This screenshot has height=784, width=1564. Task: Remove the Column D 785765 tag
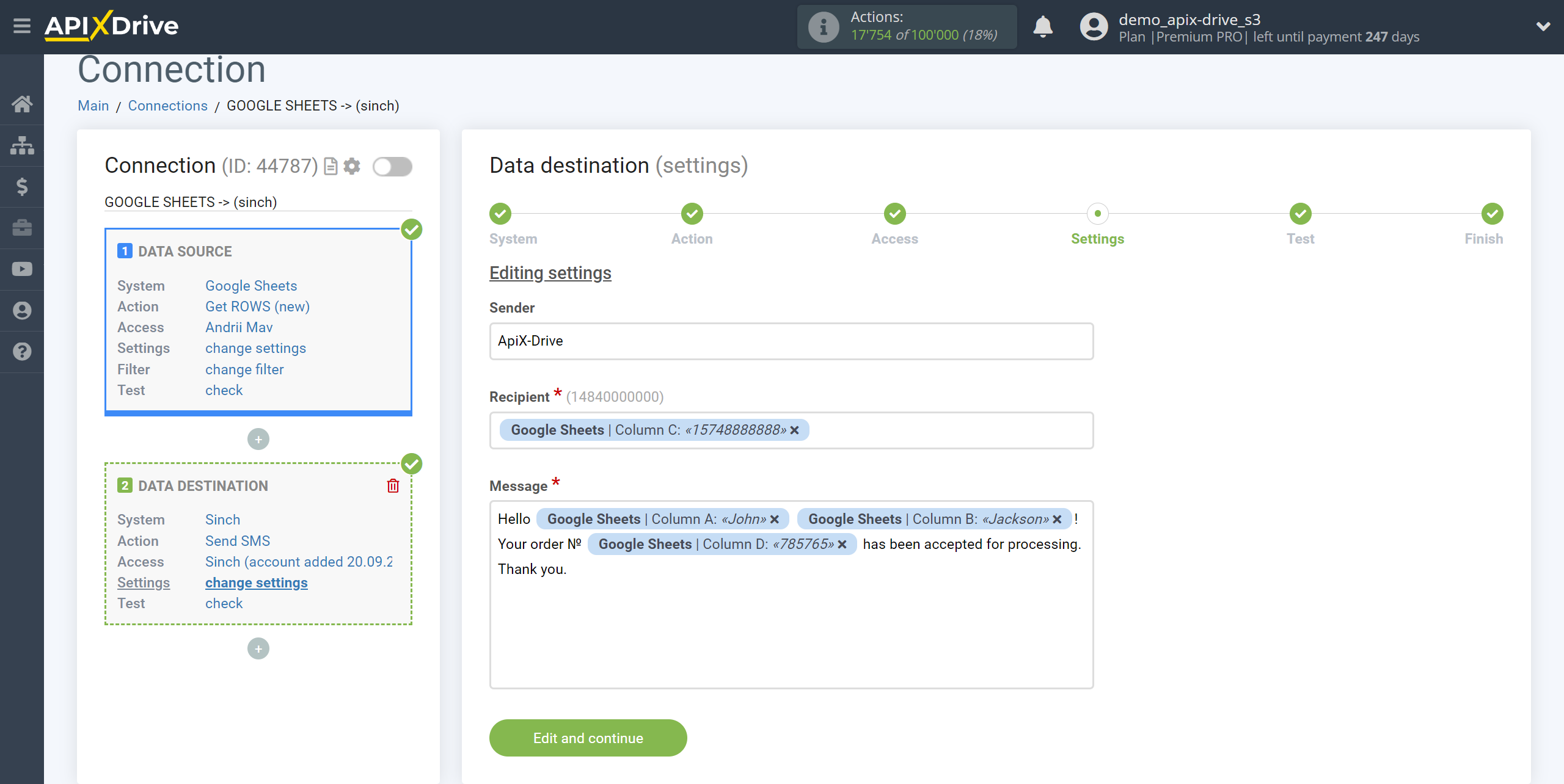coord(842,545)
